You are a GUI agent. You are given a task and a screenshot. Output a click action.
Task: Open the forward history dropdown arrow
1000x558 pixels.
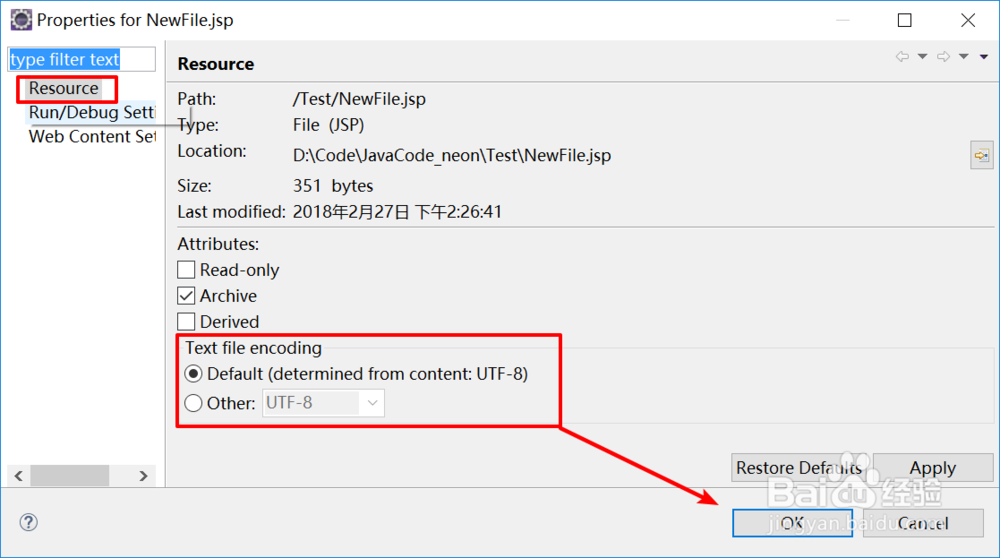[x=964, y=57]
